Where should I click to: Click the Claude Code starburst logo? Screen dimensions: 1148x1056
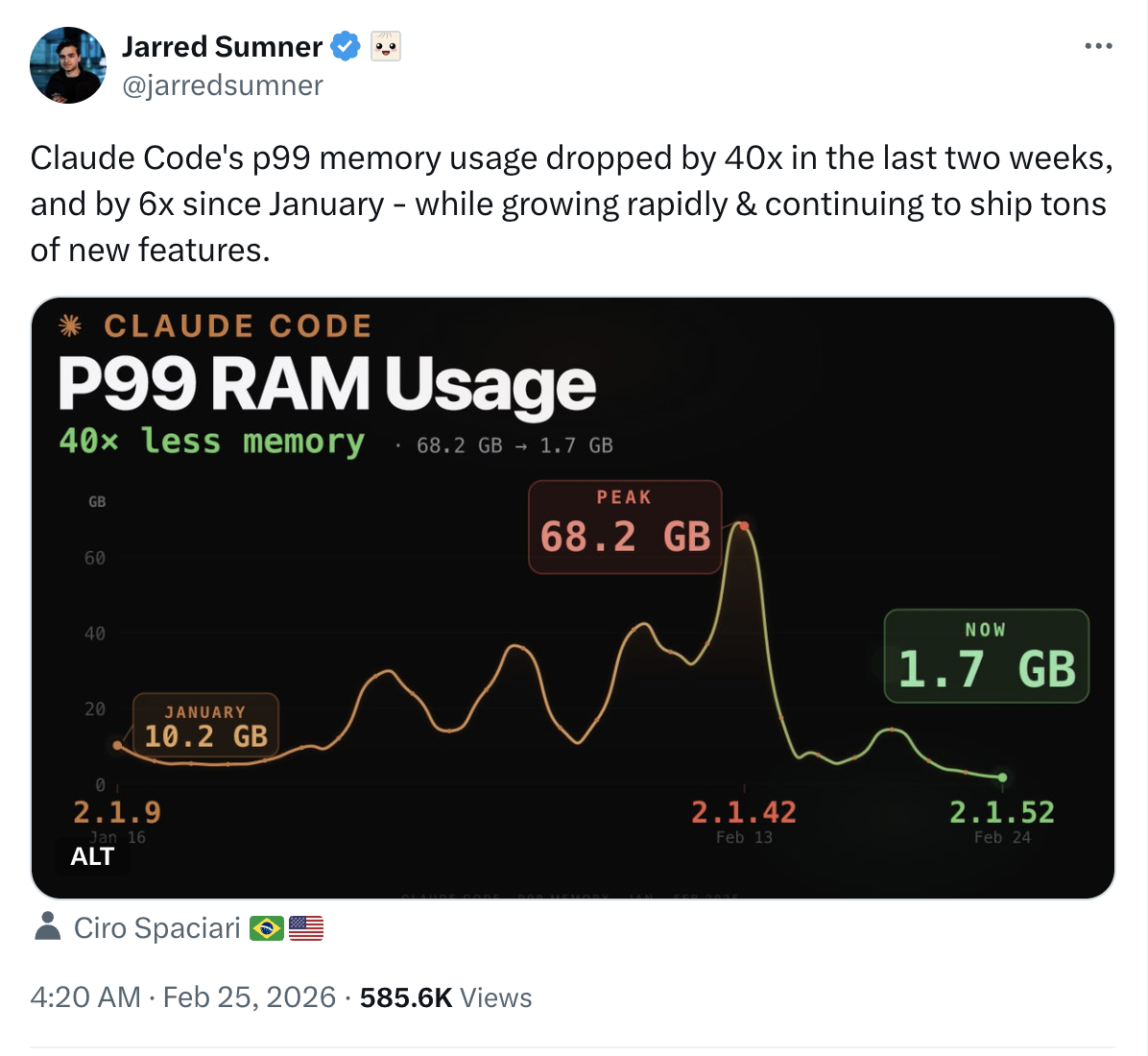[x=70, y=326]
